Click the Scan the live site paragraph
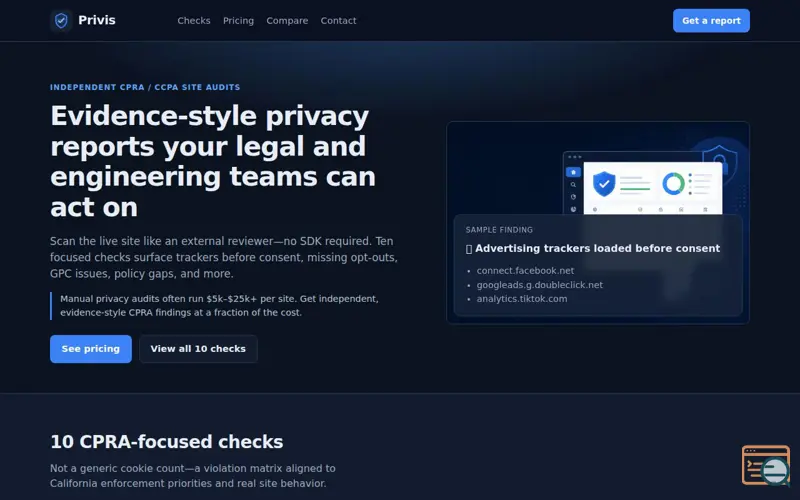This screenshot has height=500, width=800. [x=223, y=257]
